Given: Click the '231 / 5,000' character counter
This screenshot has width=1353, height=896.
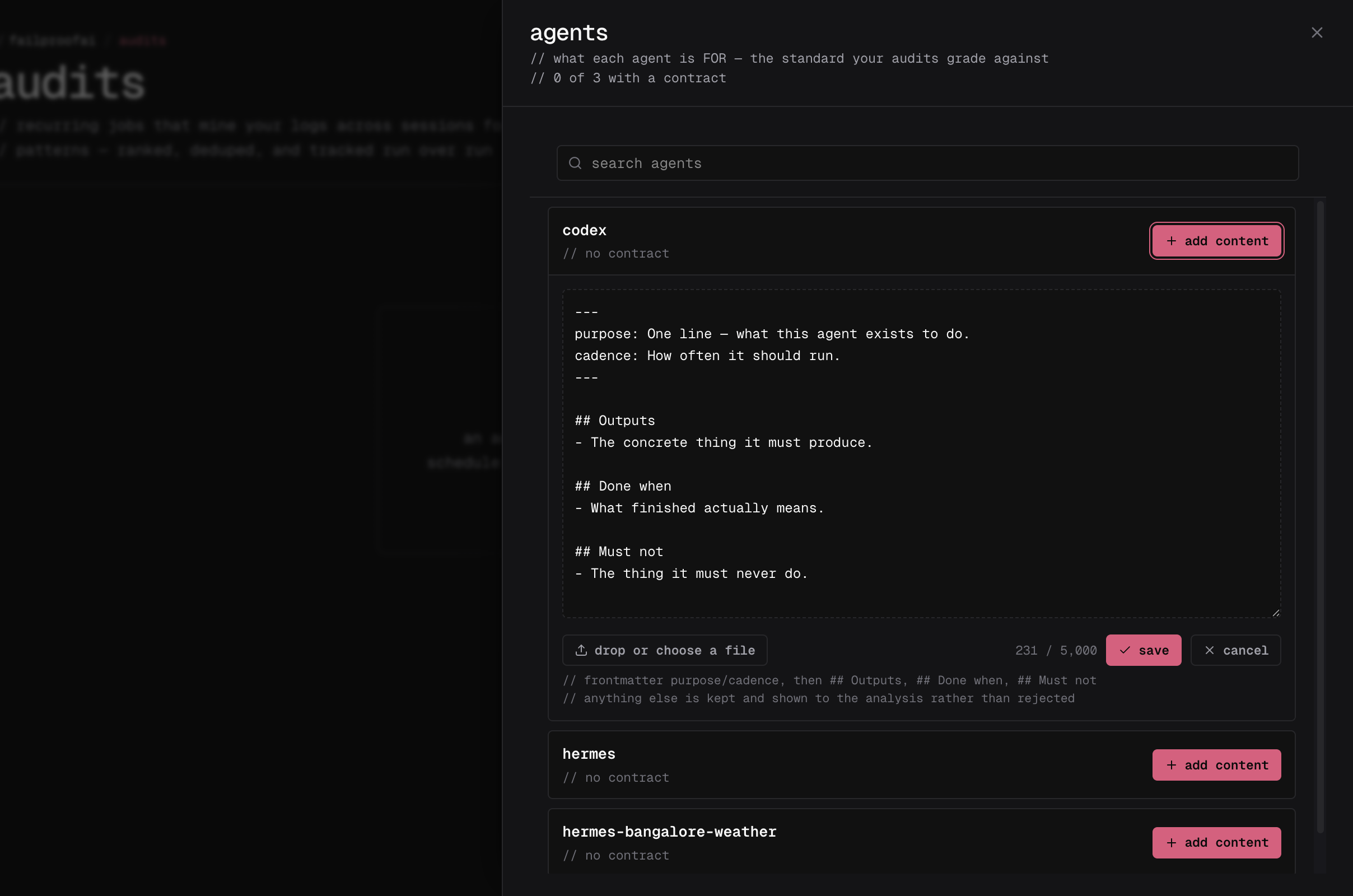Looking at the screenshot, I should click(1056, 650).
